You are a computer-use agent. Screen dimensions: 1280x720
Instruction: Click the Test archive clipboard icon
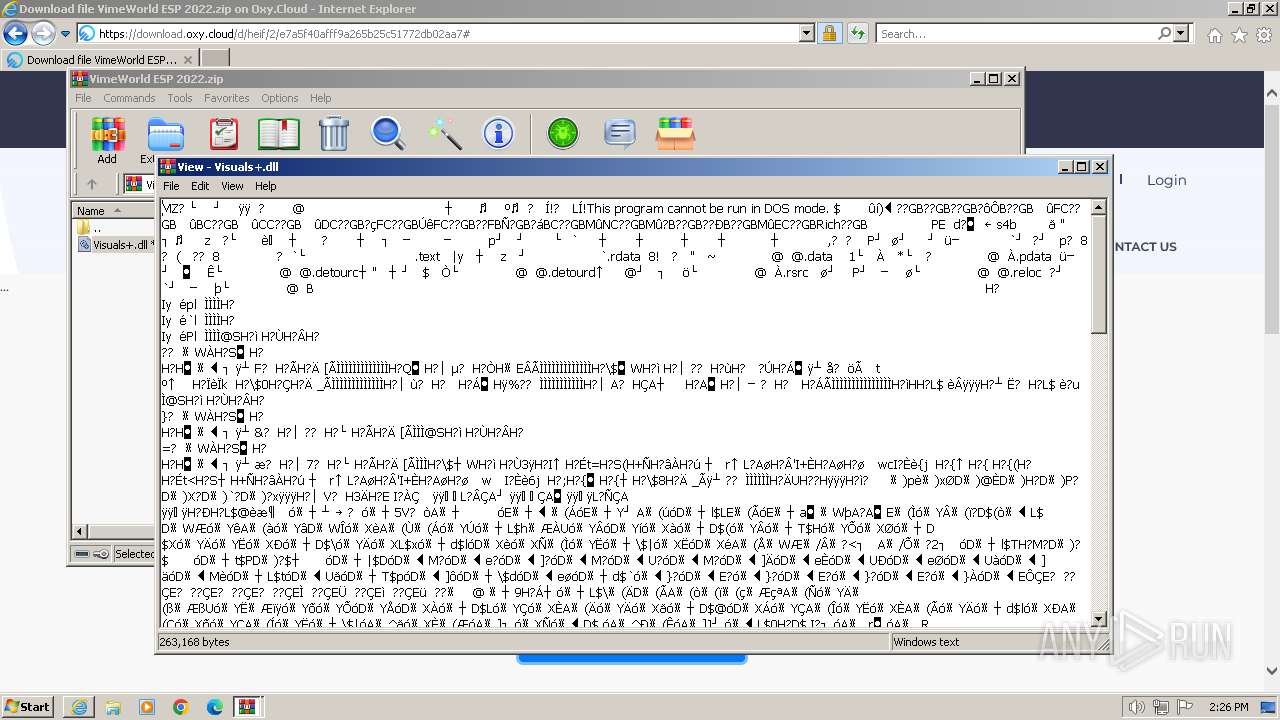pyautogui.click(x=224, y=134)
